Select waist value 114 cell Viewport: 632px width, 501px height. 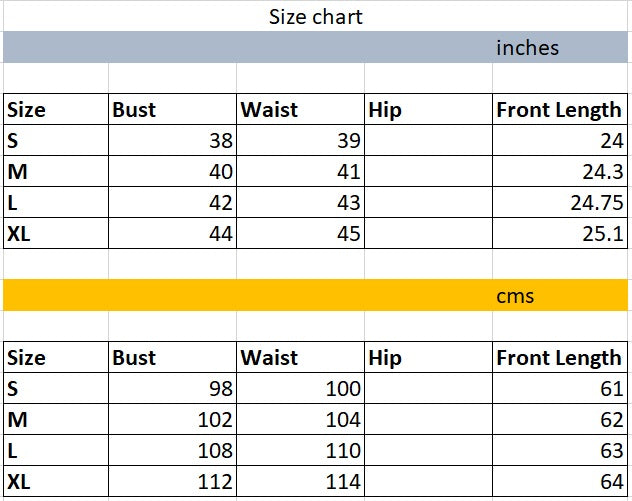pos(300,482)
